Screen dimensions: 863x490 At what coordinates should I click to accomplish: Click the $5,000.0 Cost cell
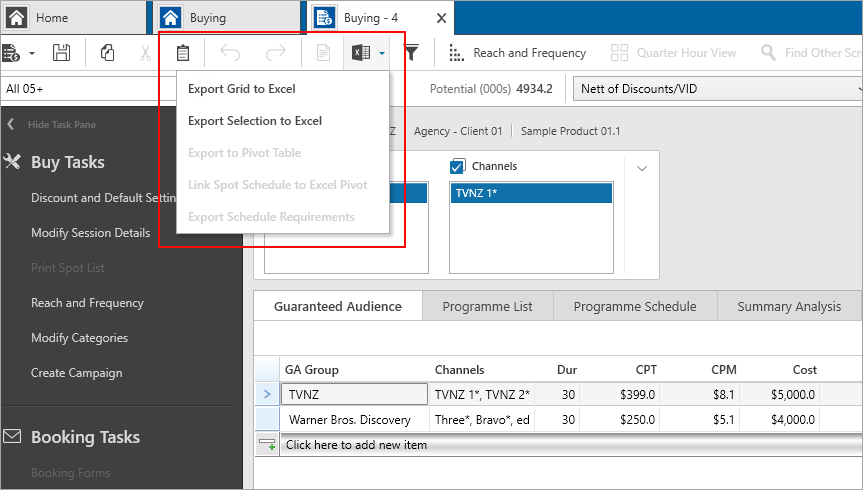(x=780, y=394)
